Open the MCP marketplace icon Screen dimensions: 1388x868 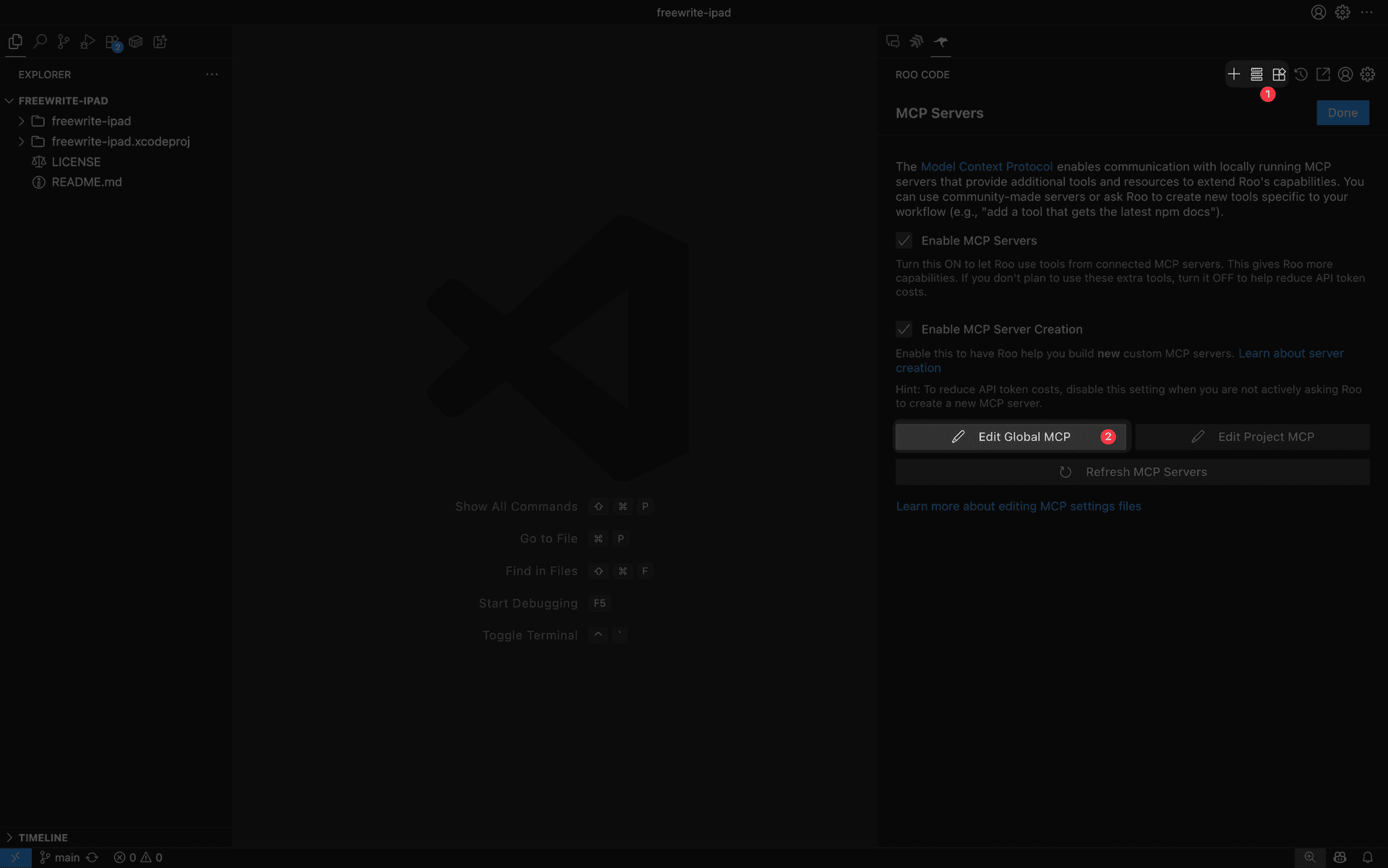1279,74
